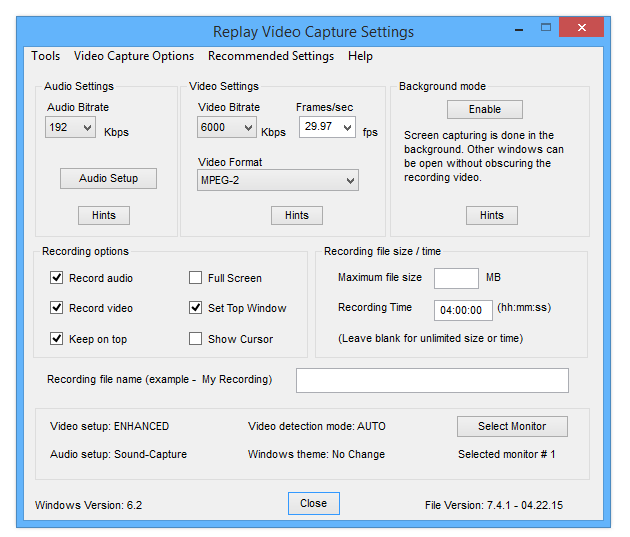Screen dimensions: 630x537
Task: Click Hints under Video Settings
Action: click(x=296, y=215)
